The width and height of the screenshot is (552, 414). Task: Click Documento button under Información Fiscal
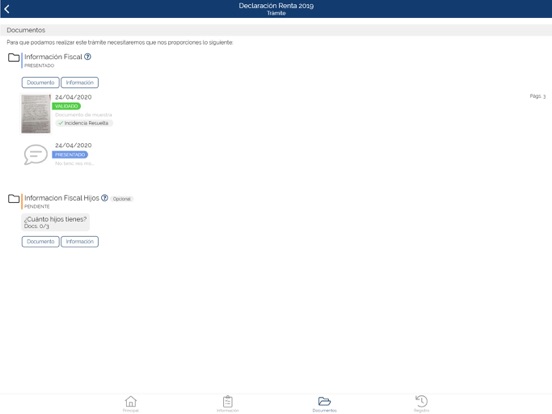click(x=40, y=82)
